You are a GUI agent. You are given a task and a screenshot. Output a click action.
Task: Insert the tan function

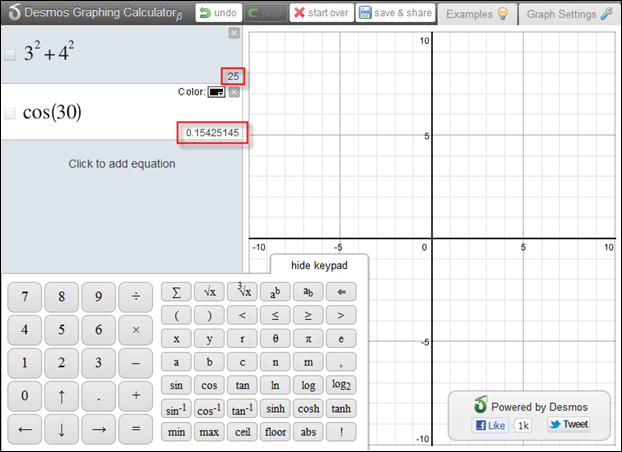pyautogui.click(x=242, y=385)
